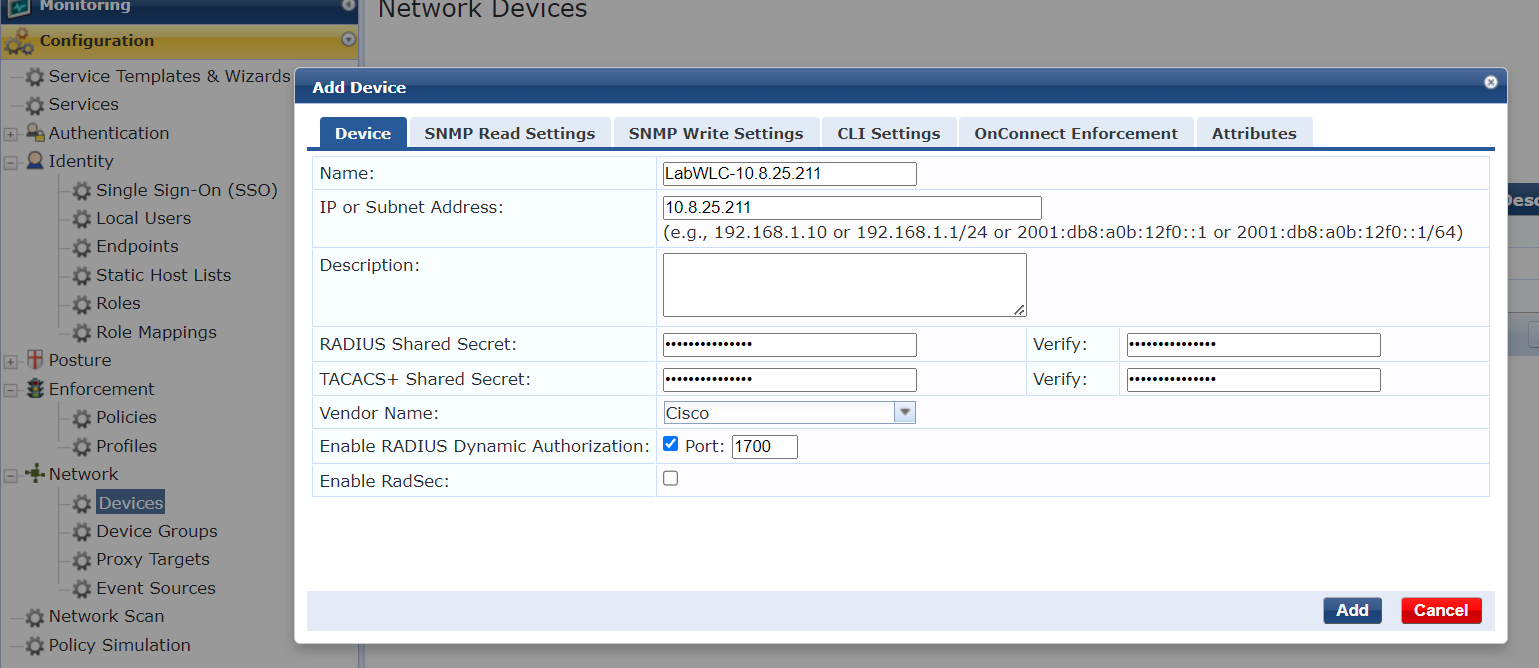1539x668 pixels.
Task: Close the Add Device dialog
Action: coord(1490,82)
